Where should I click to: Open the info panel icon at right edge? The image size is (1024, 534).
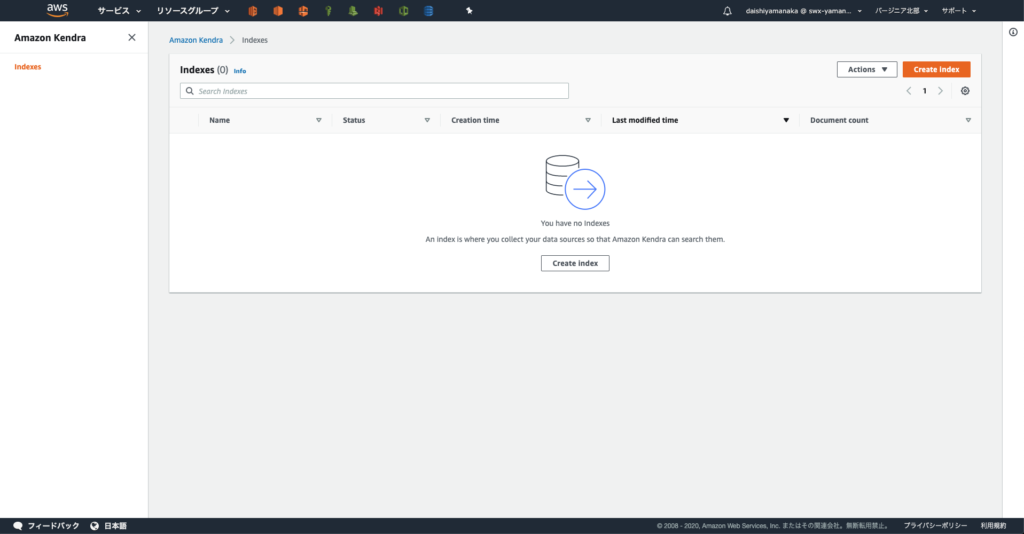point(1013,32)
